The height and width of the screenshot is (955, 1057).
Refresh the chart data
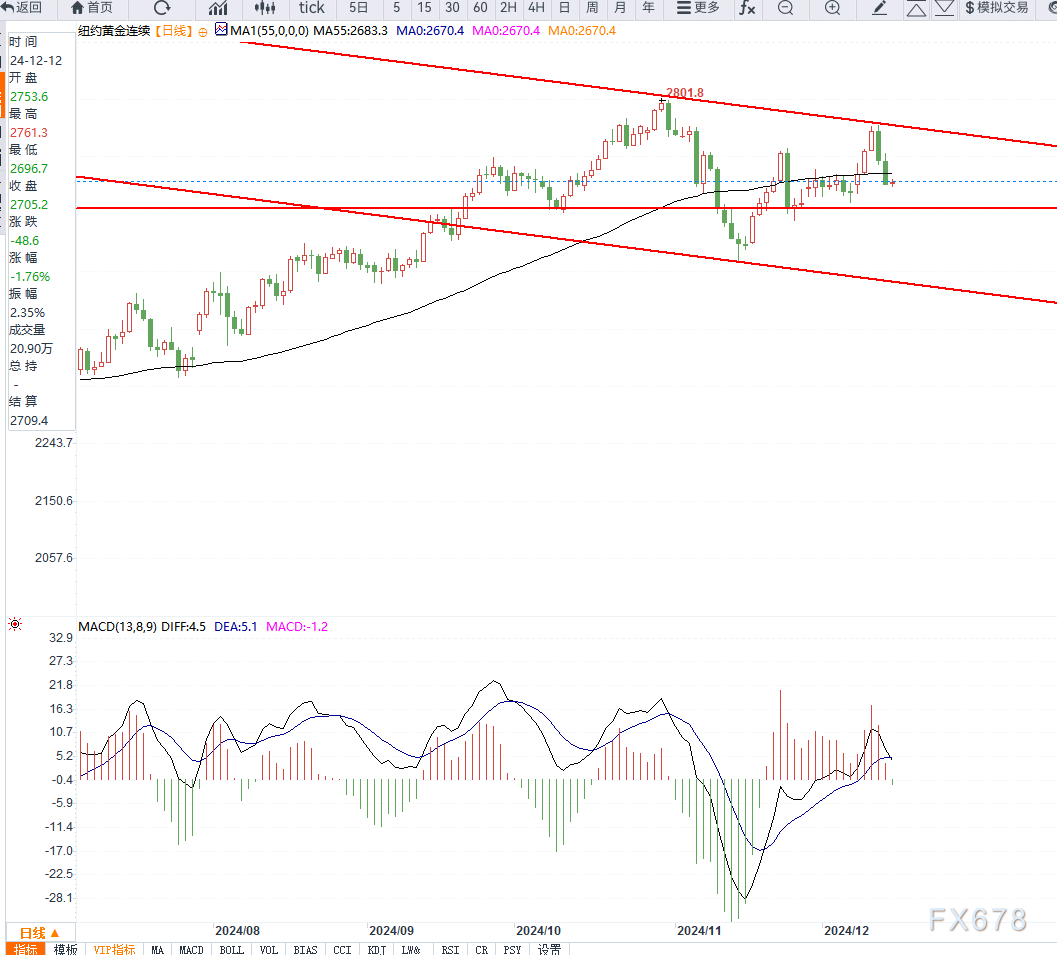[x=162, y=7]
